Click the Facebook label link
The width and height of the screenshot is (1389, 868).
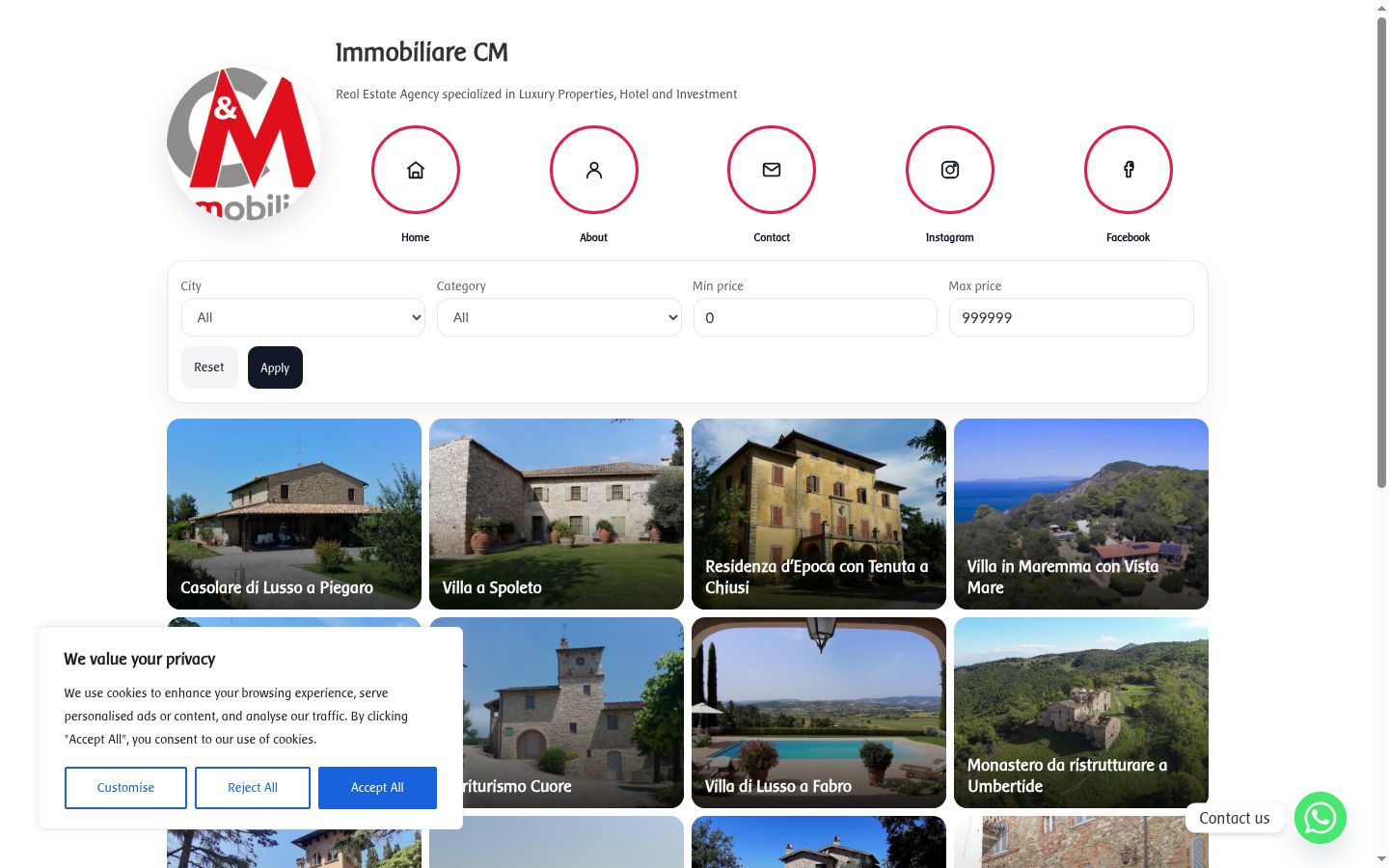tap(1129, 237)
